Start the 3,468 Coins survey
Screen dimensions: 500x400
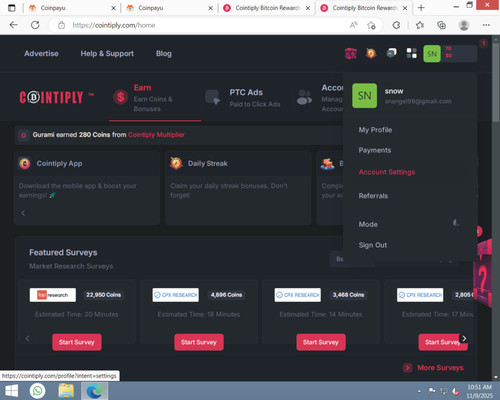tap(321, 342)
